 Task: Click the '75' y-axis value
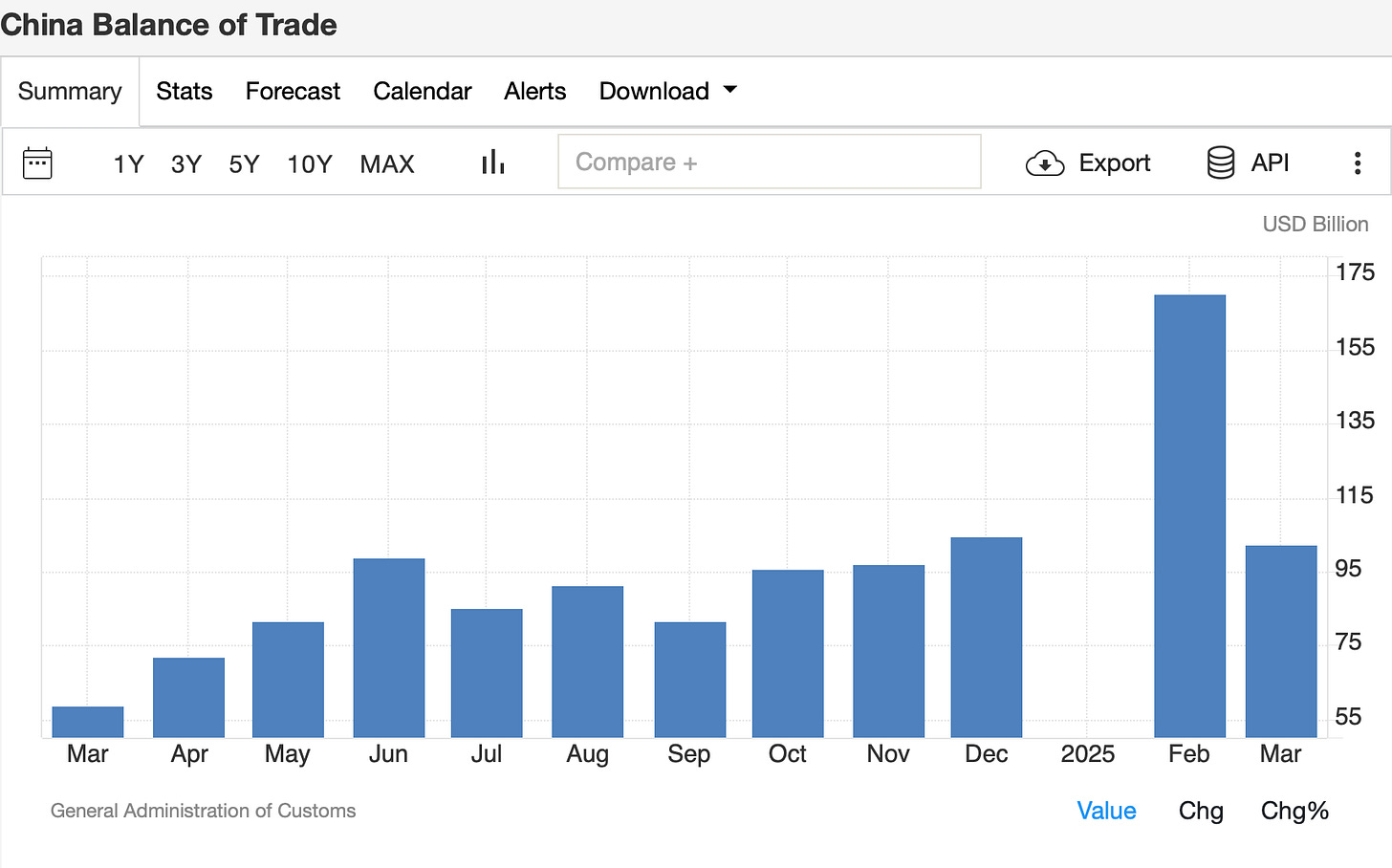(1348, 642)
